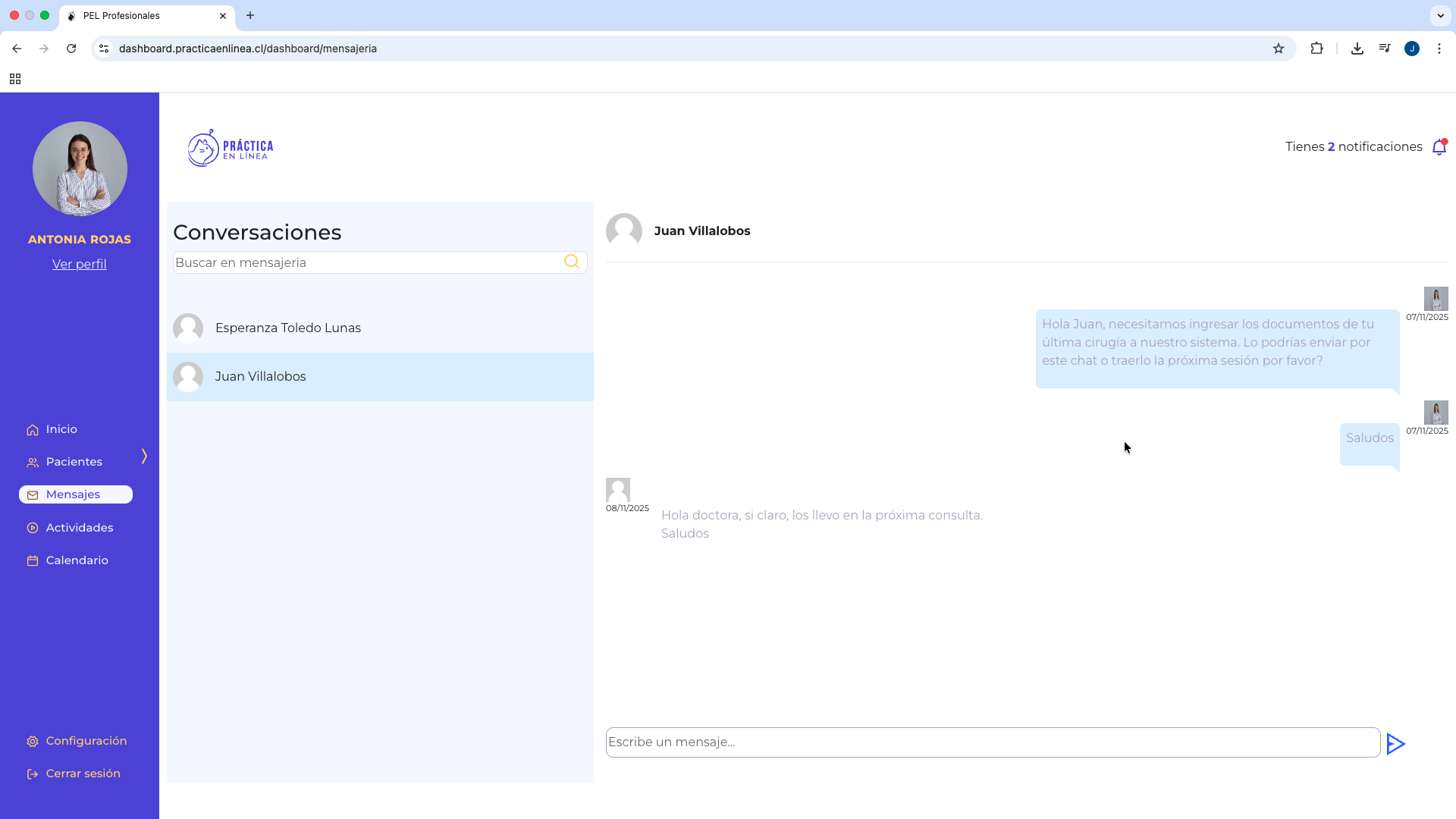Focus the Escribe un mensaje input
Screen dimensions: 1456x819
[992, 742]
